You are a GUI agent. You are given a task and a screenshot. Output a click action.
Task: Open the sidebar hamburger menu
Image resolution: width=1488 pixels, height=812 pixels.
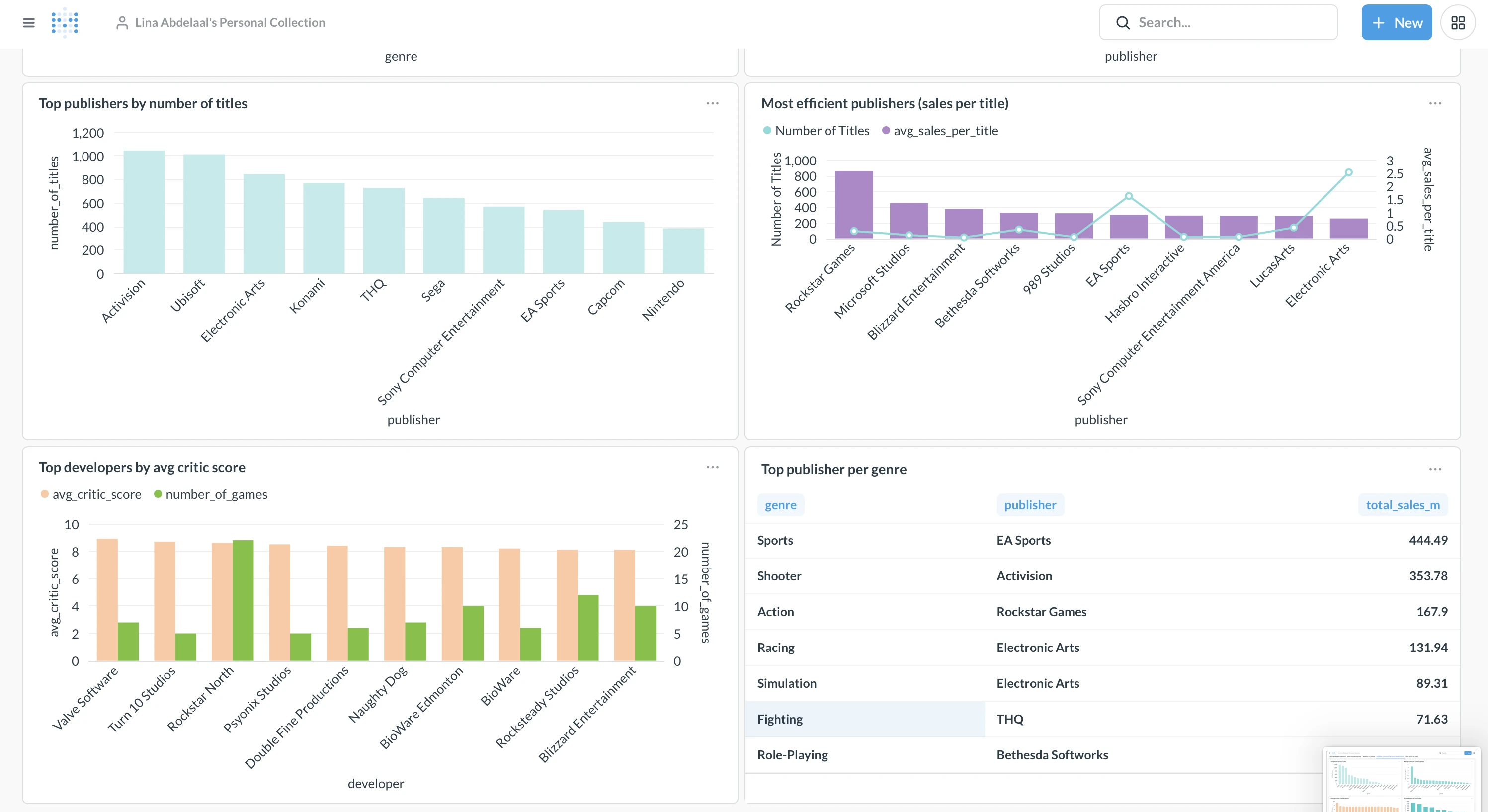pos(28,22)
